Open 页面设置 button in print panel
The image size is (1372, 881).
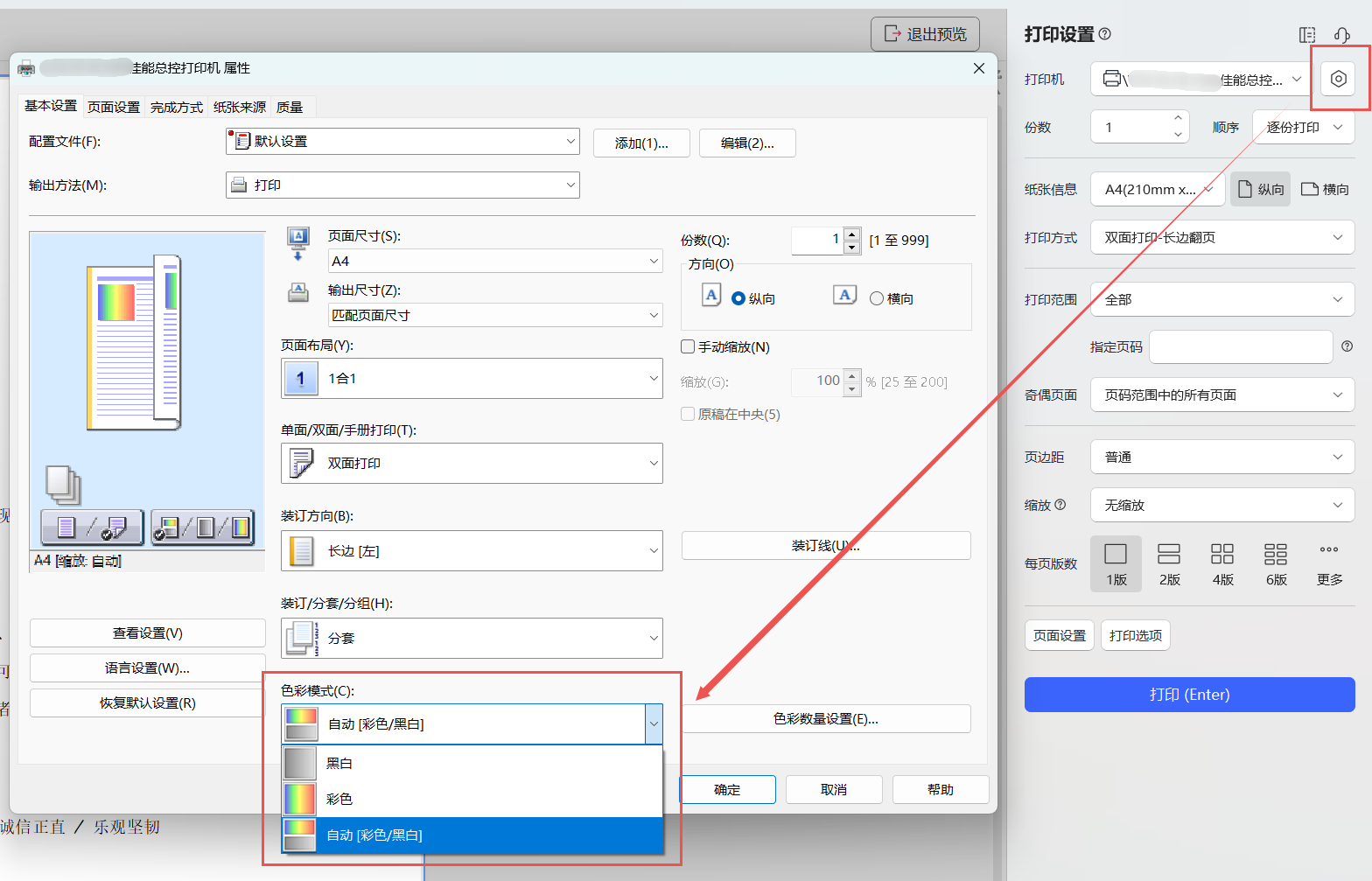(x=1060, y=635)
